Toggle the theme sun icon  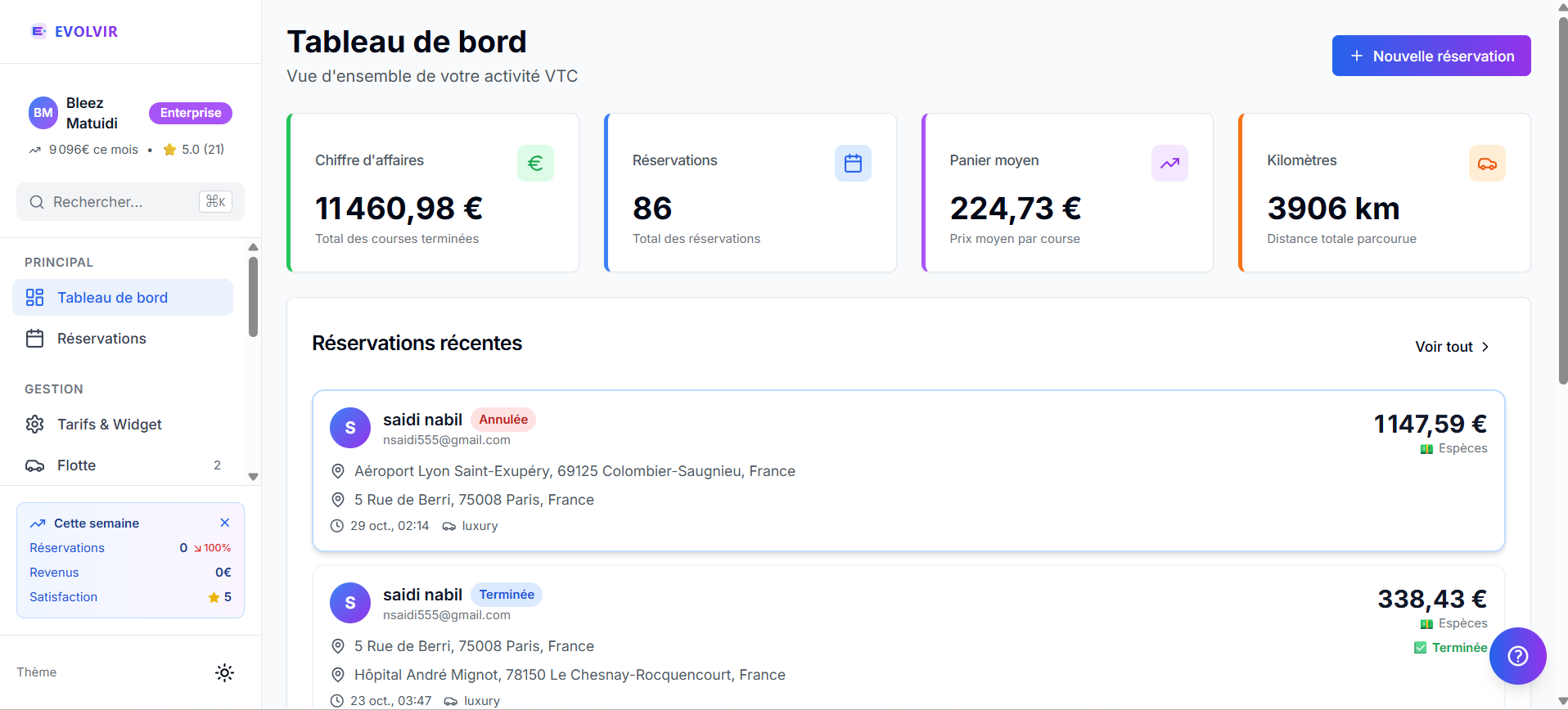point(224,672)
